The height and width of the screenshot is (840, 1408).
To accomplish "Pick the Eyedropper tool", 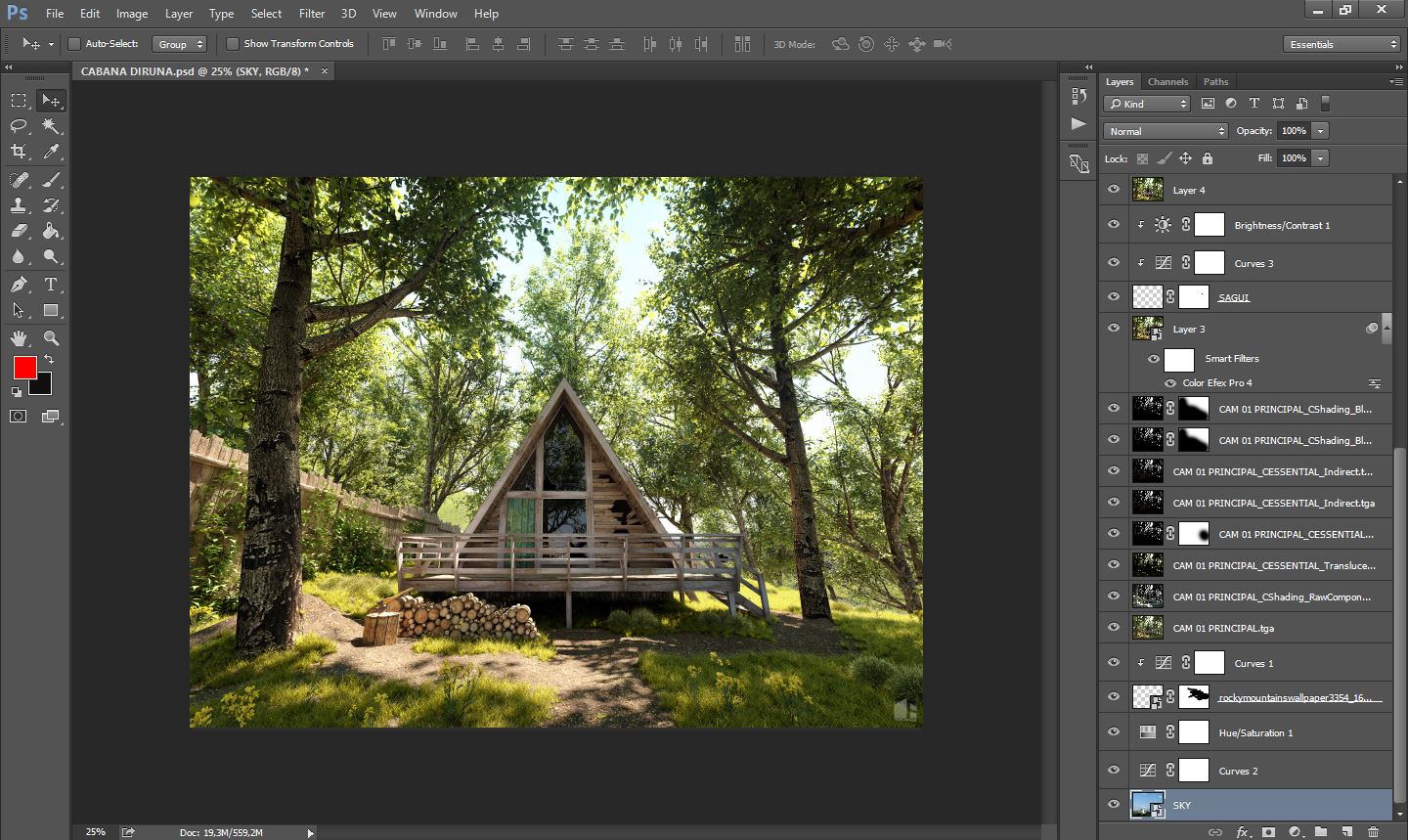I will pos(51,152).
